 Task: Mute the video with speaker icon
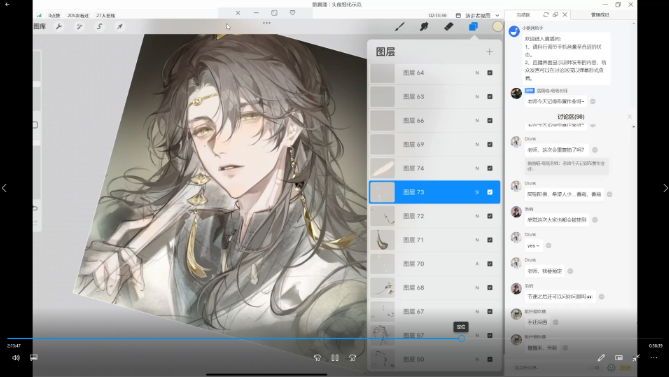(x=16, y=357)
